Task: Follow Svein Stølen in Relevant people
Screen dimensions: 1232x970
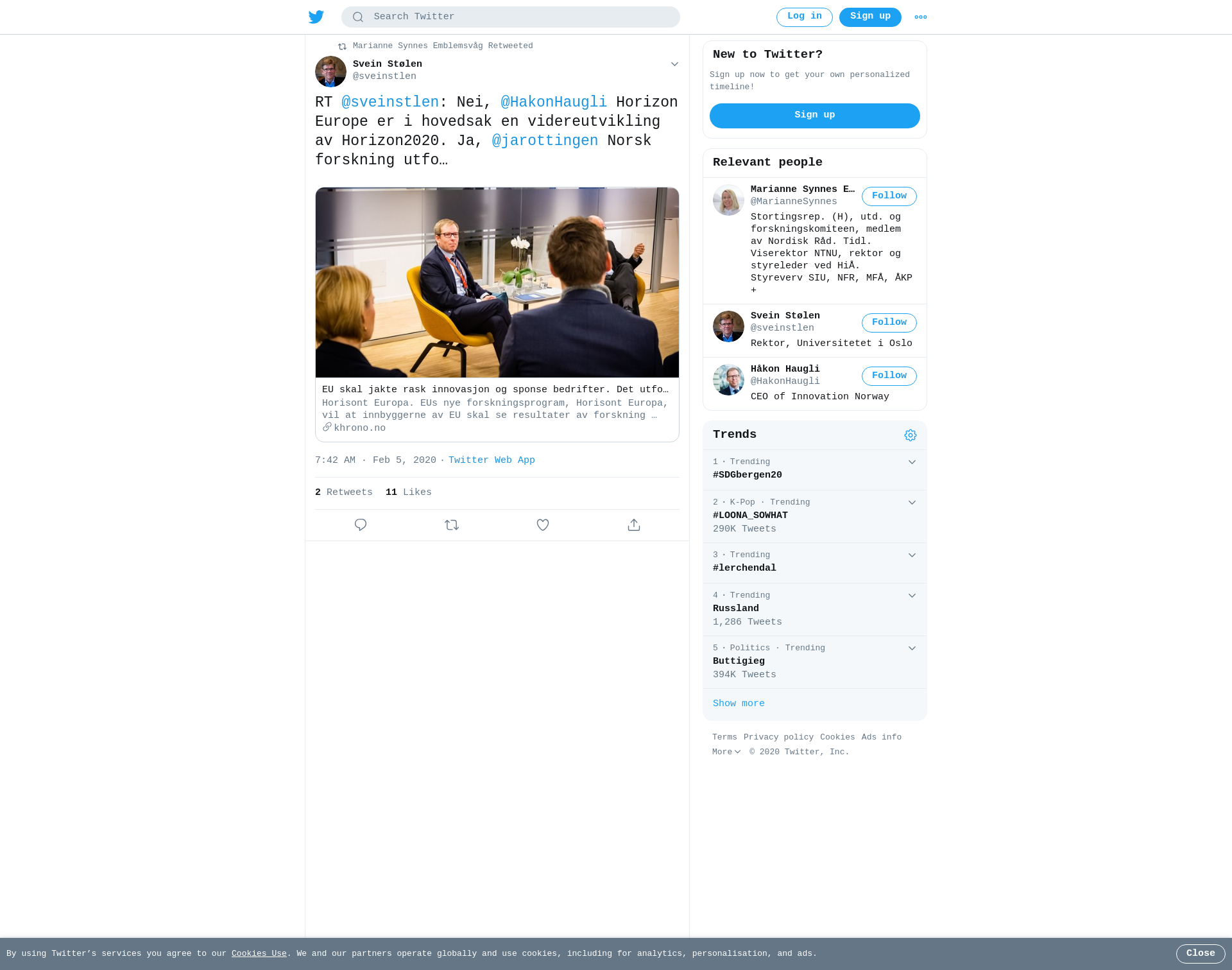Action: tap(889, 323)
